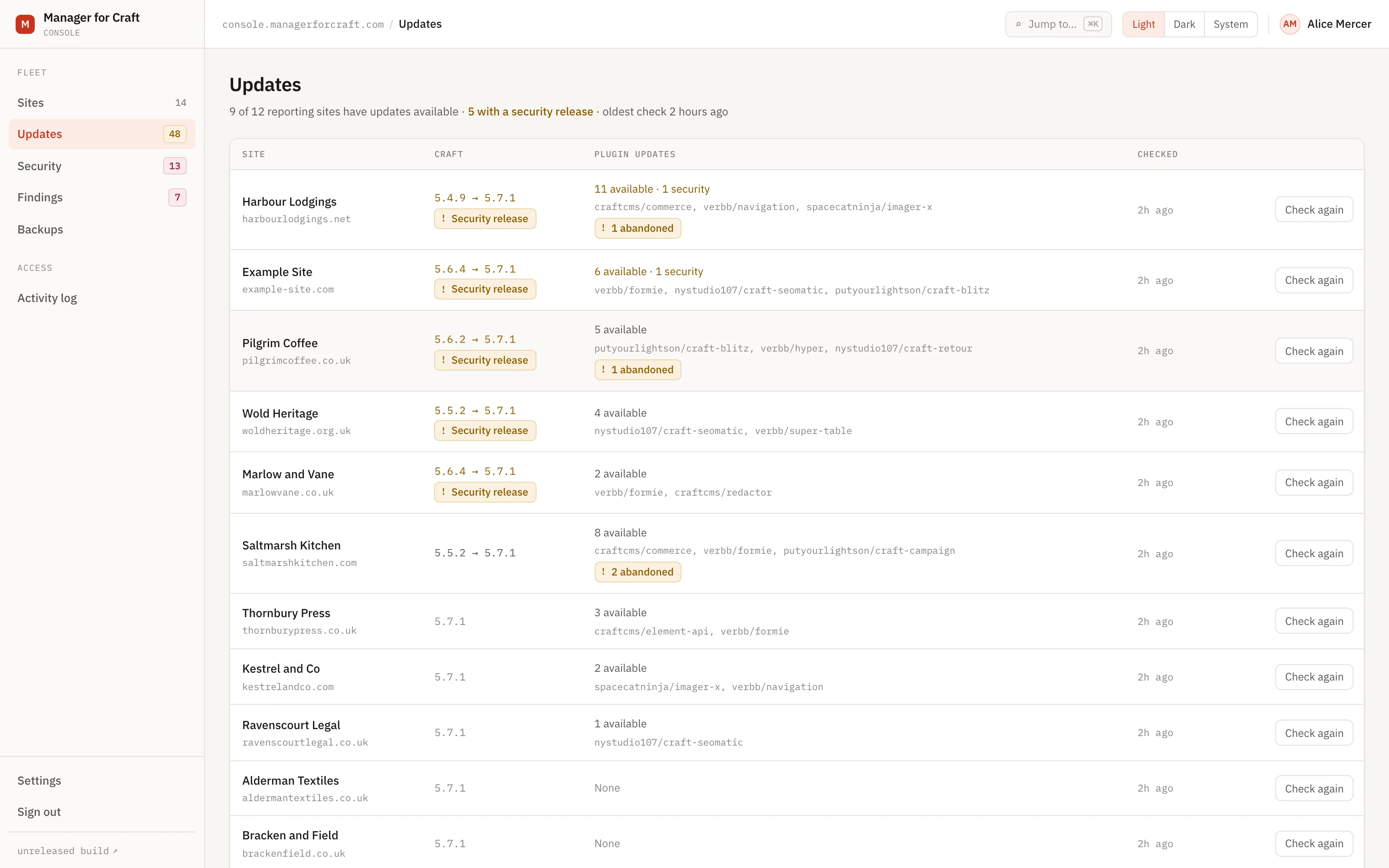Switch theme to Dark
This screenshot has width=1389, height=868.
click(1184, 24)
